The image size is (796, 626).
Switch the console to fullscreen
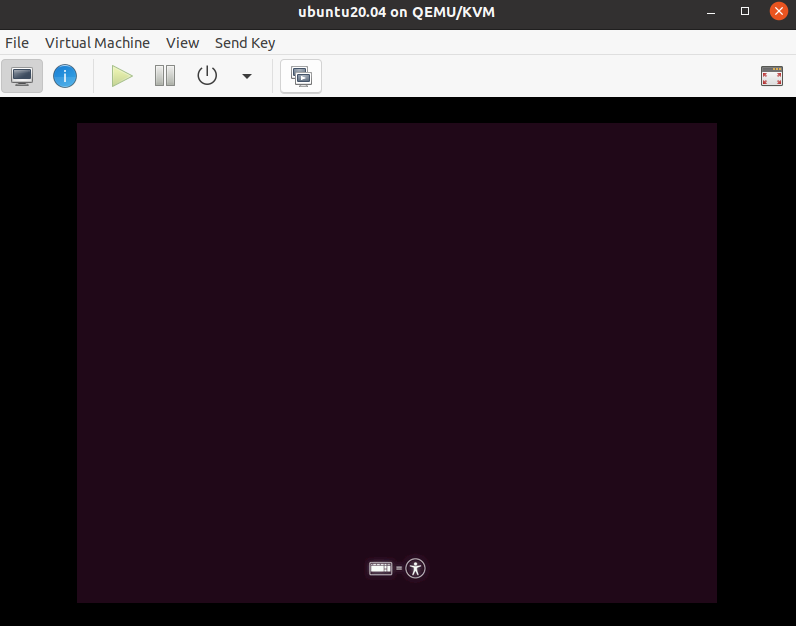[771, 76]
